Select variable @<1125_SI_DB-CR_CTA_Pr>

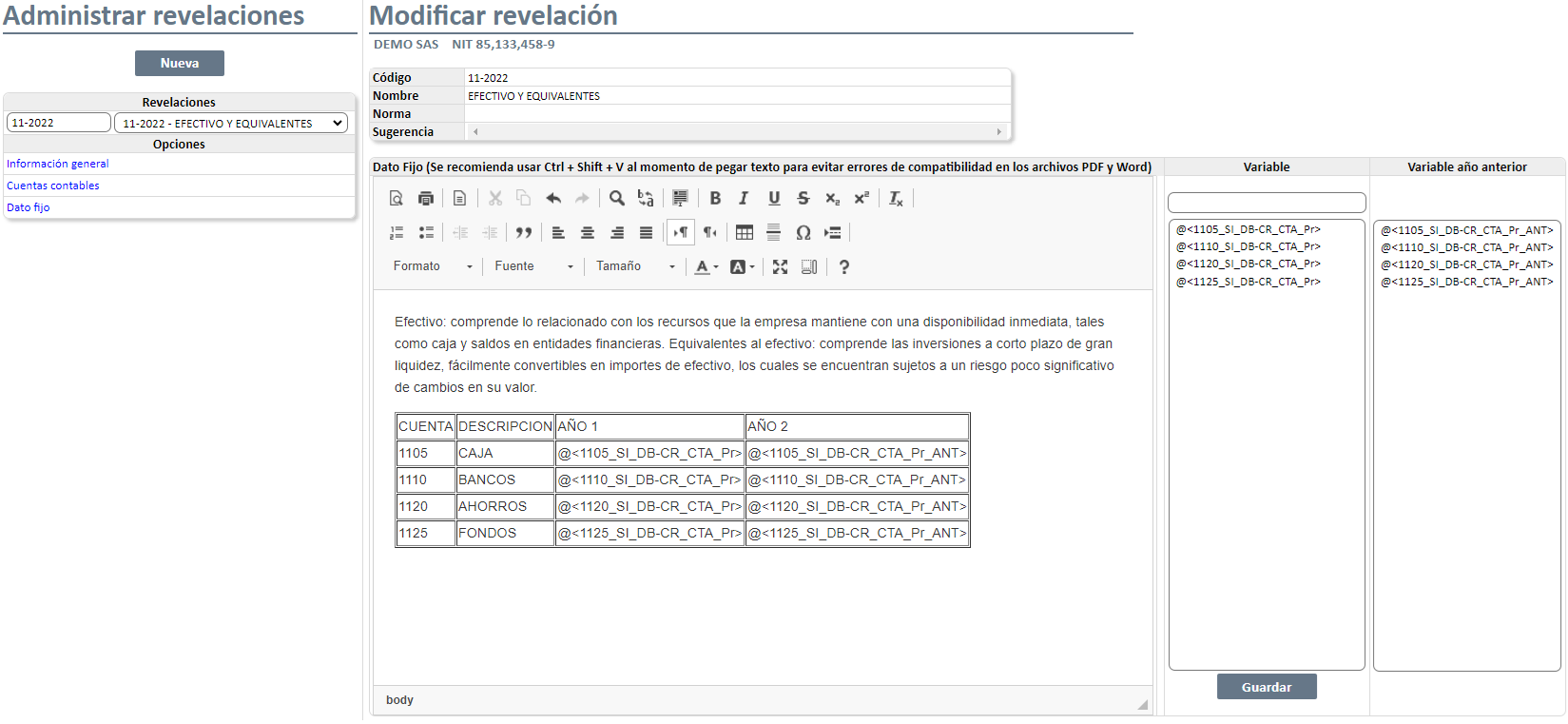pos(1248,282)
